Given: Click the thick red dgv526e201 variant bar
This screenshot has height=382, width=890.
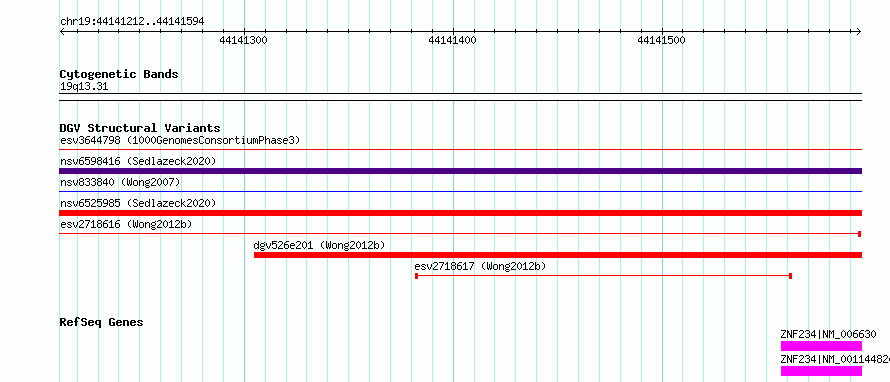Looking at the screenshot, I should (x=558, y=255).
